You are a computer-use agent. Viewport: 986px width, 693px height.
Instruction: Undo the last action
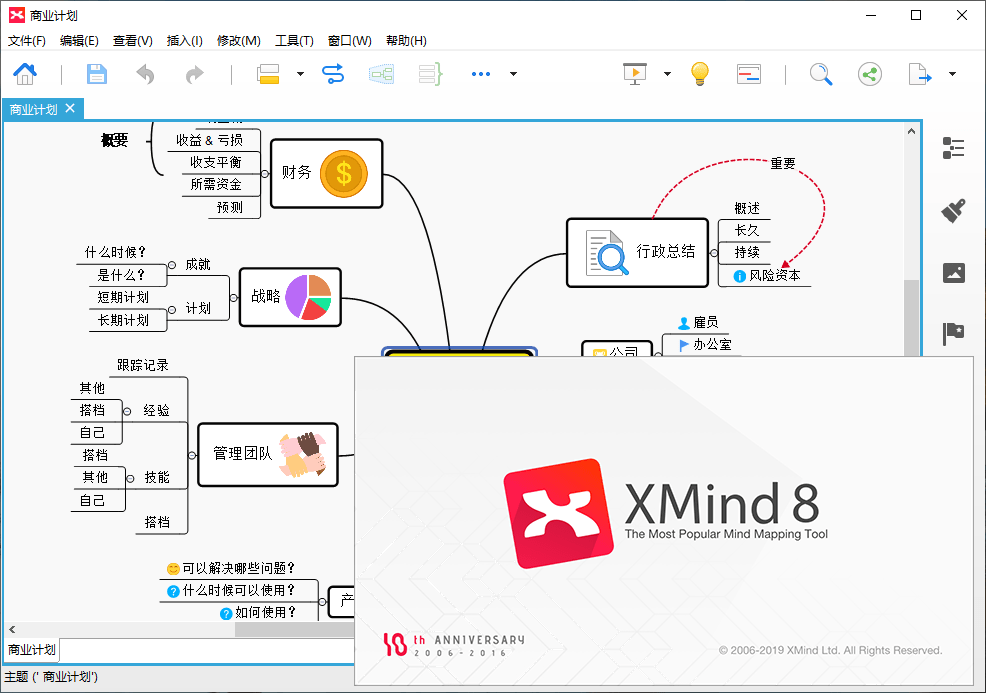145,74
